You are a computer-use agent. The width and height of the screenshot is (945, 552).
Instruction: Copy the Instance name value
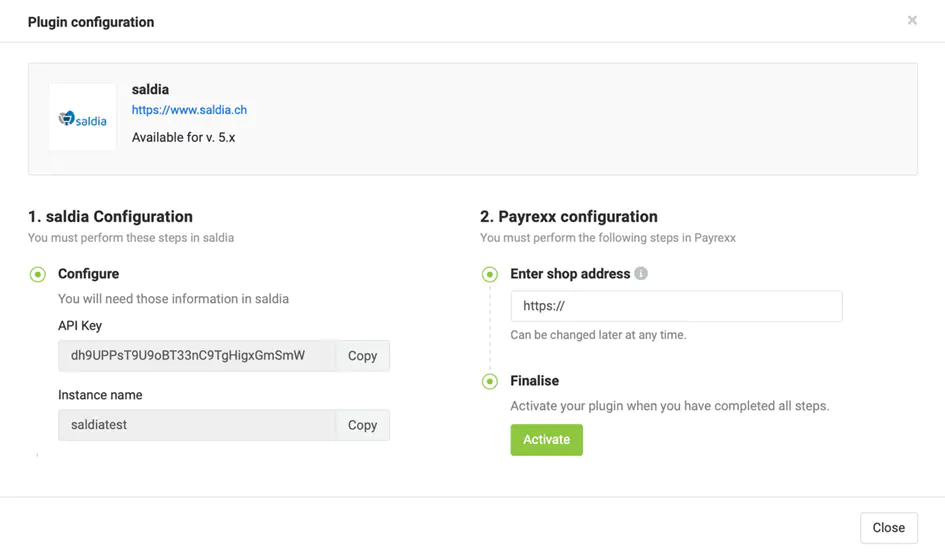362,425
